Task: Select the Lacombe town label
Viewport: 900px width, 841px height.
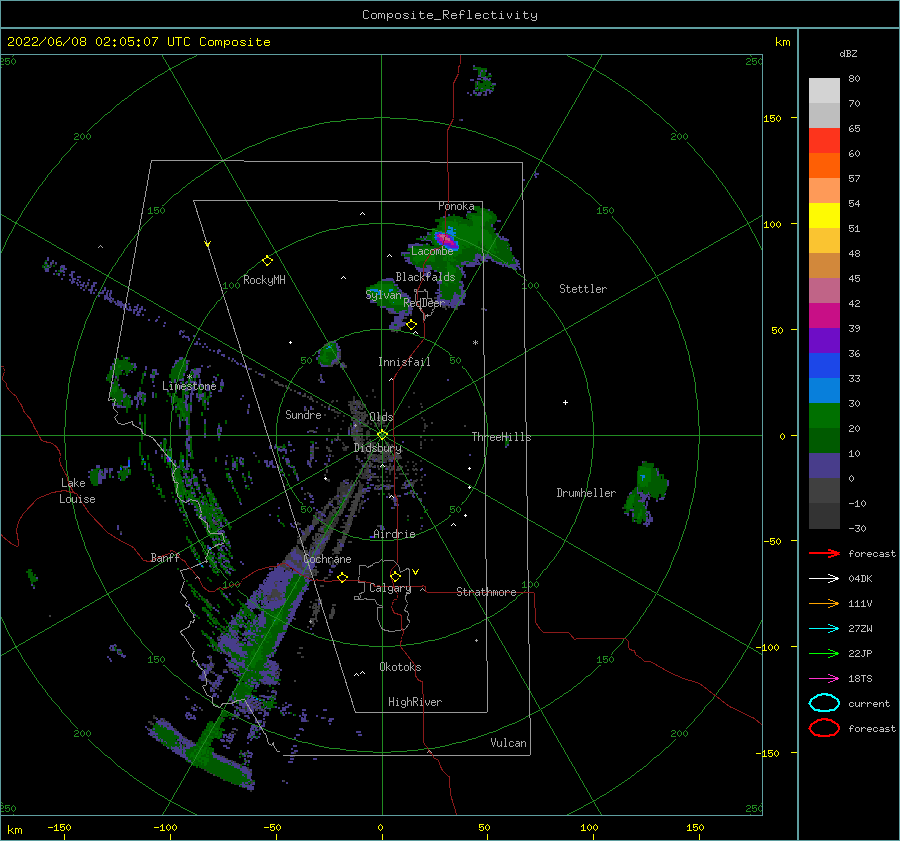Action: click(x=432, y=251)
